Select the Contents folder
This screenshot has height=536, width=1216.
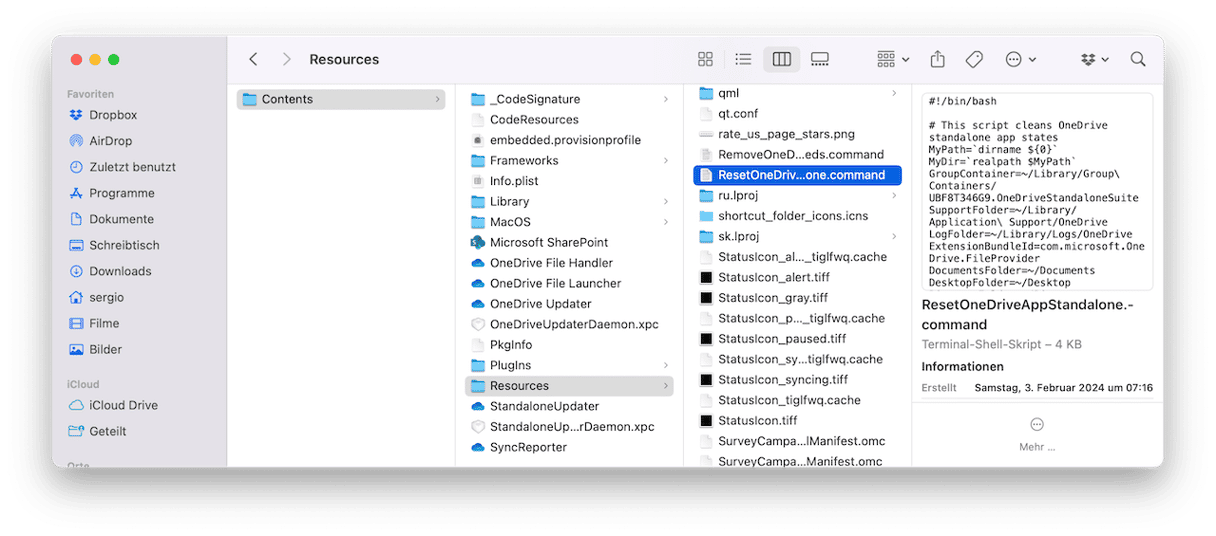coord(341,99)
